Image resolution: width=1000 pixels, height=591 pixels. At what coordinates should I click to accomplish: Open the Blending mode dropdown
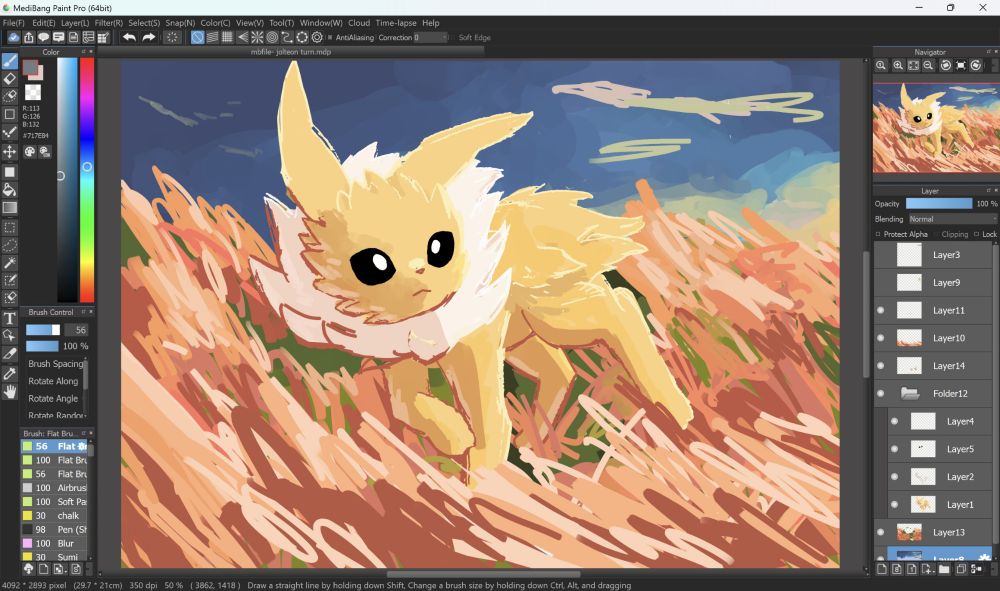[x=952, y=219]
